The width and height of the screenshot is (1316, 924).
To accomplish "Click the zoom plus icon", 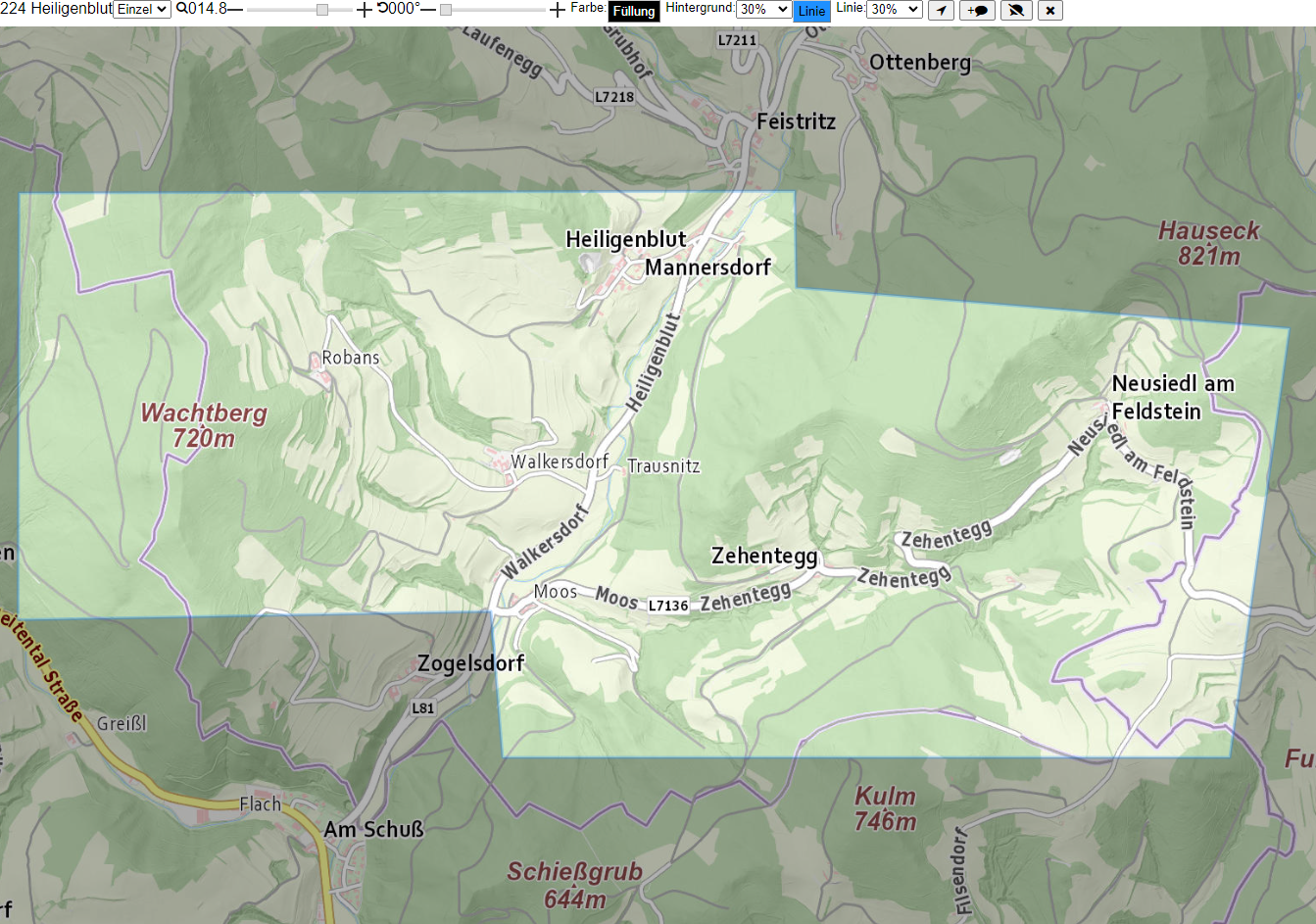I will pos(365,10).
